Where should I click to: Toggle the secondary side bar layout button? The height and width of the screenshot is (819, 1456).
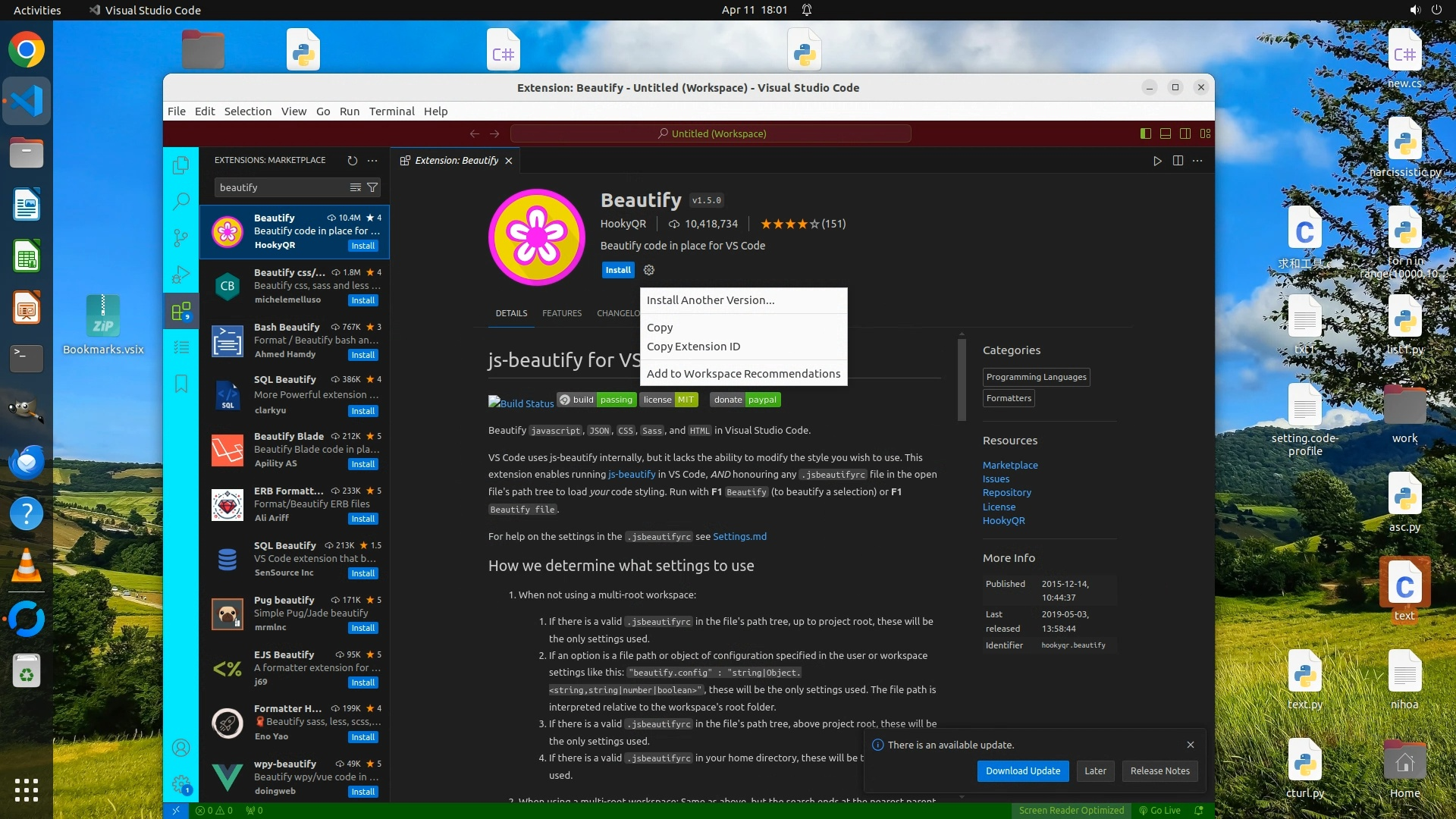point(1185,133)
